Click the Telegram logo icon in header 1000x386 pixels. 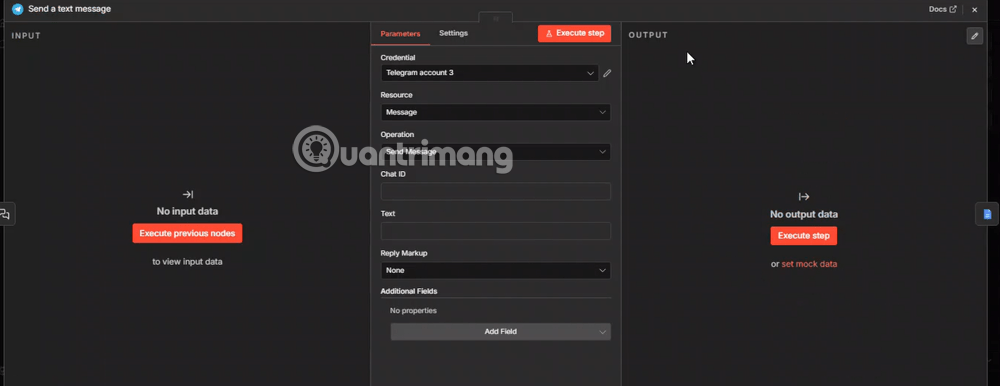(18, 10)
